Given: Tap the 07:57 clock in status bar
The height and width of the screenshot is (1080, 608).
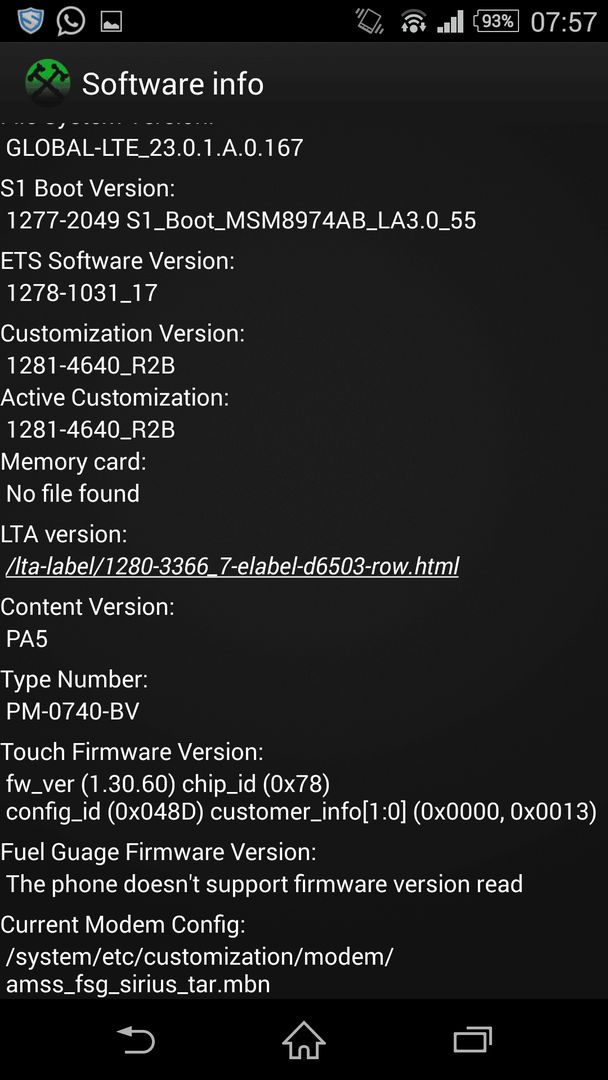Looking at the screenshot, I should (x=563, y=22).
